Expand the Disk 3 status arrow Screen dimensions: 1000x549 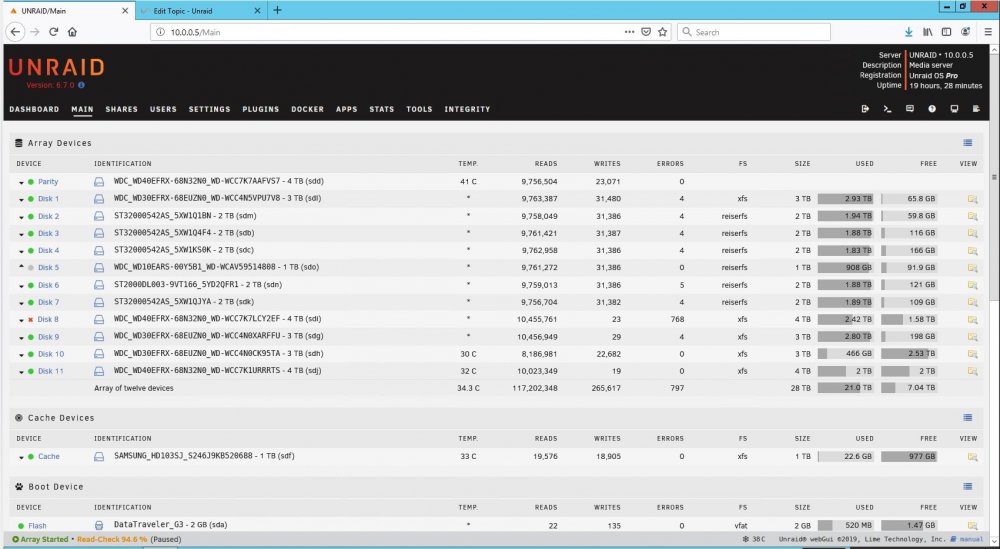[21, 234]
